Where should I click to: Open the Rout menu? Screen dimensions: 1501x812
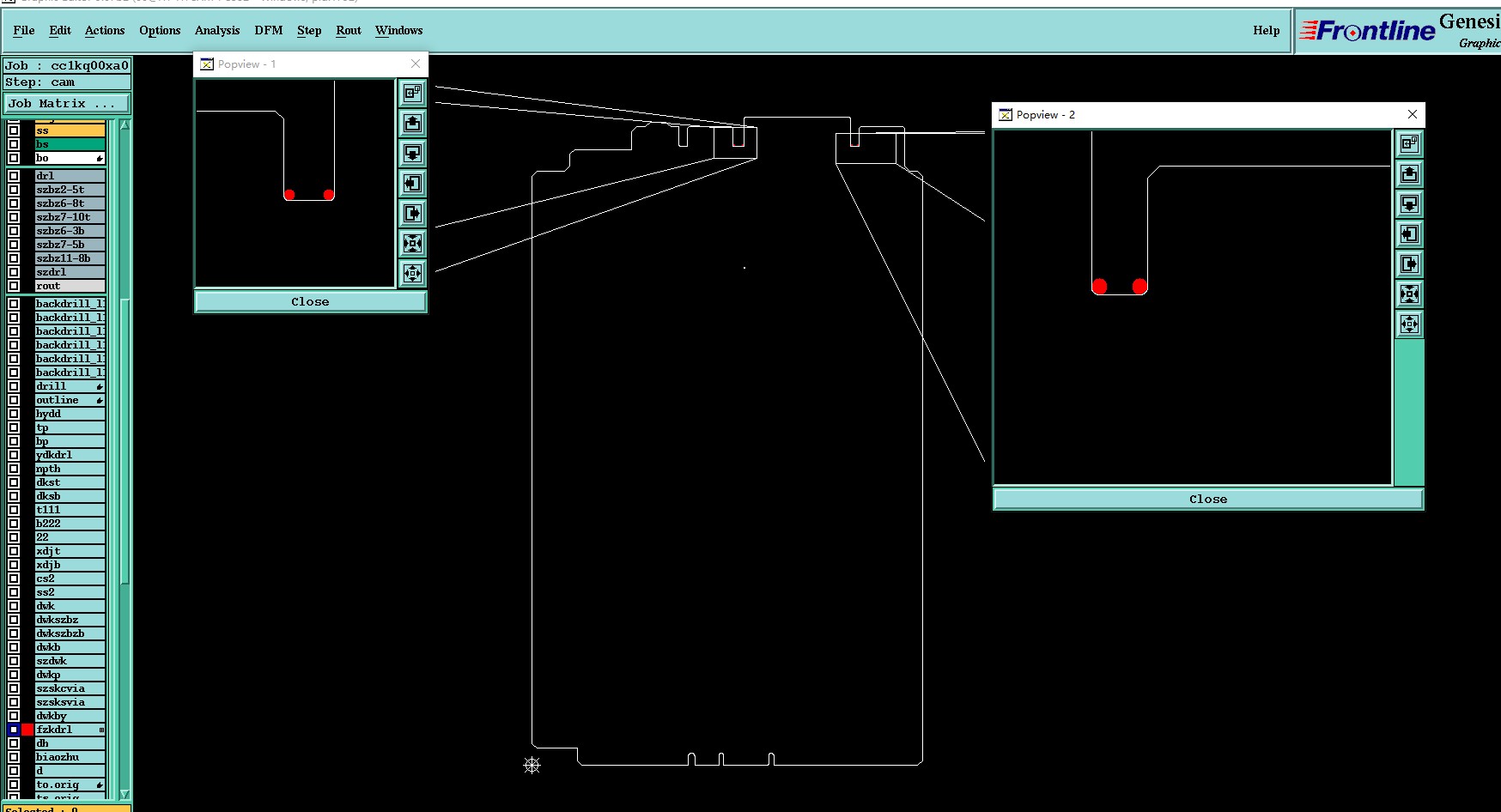coord(349,31)
